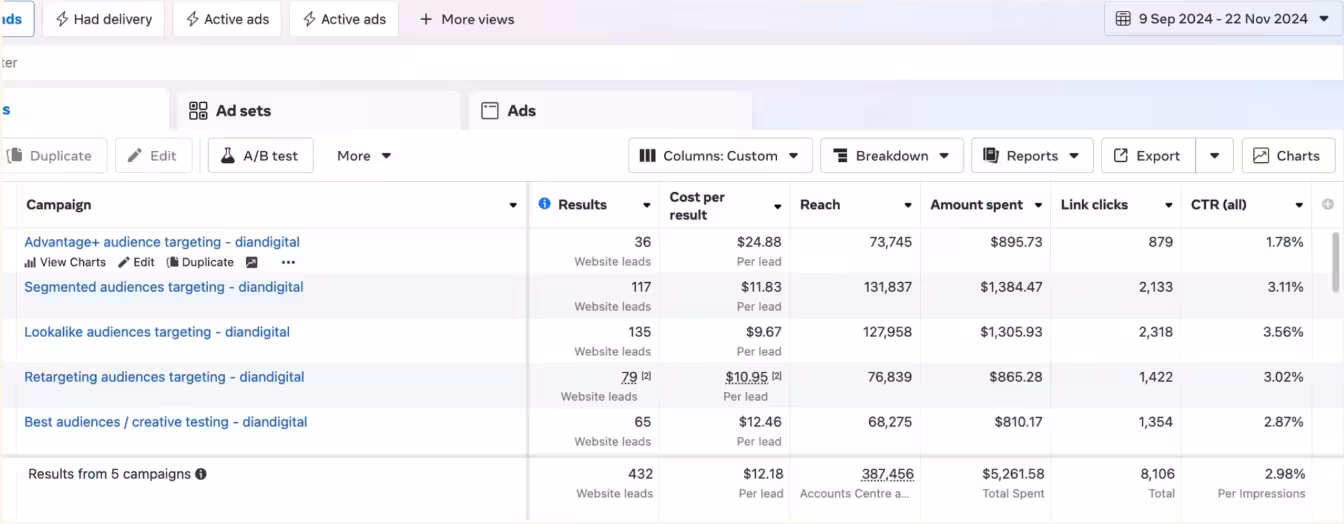Expand the arrow next to Export button
The image size is (1344, 524).
(1214, 156)
